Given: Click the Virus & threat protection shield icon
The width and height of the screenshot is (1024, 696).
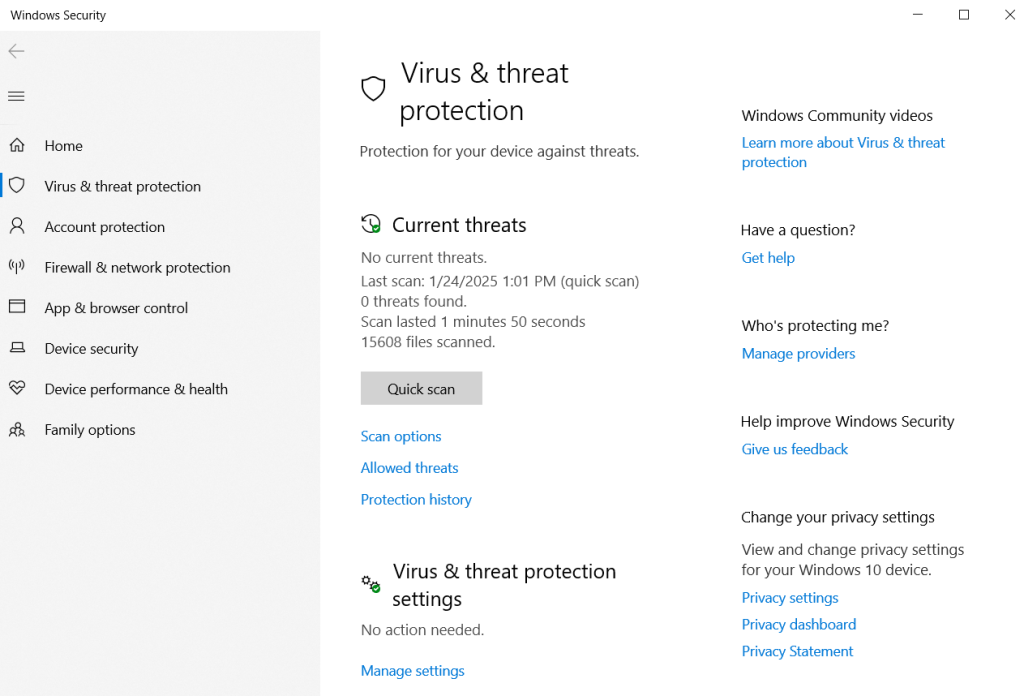Looking at the screenshot, I should click(x=17, y=186).
